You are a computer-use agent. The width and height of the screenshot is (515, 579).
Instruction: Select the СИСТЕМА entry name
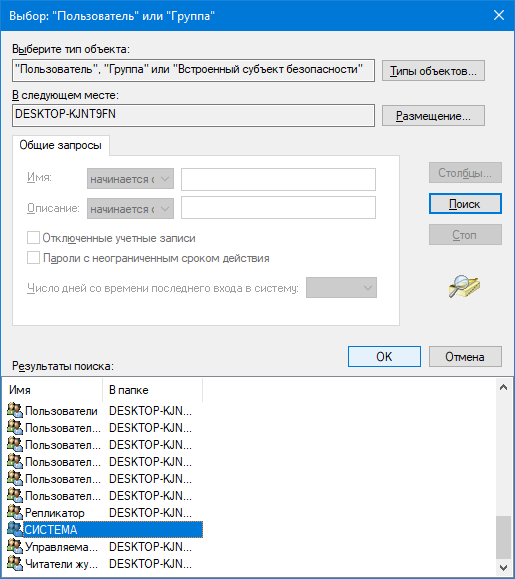(51, 530)
